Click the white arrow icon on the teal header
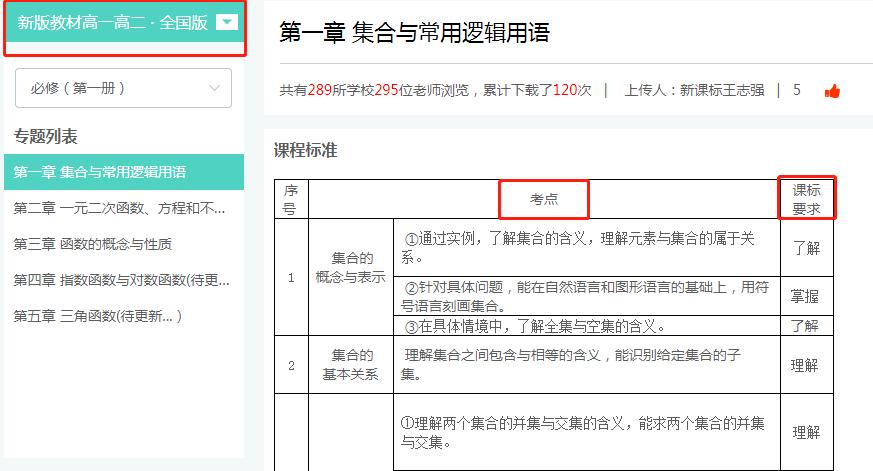This screenshot has width=873, height=471. click(226, 22)
